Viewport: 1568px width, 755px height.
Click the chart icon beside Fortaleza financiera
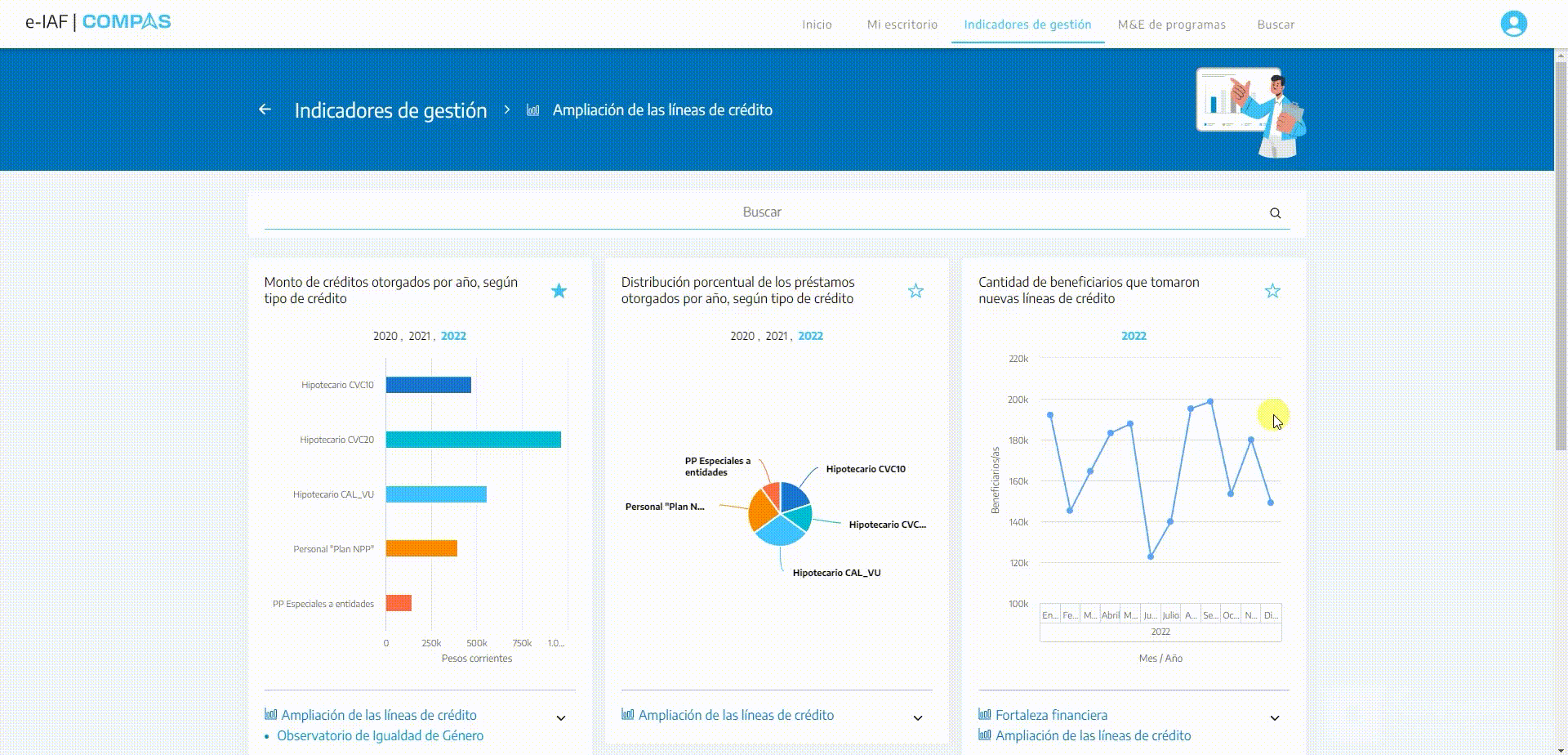pyautogui.click(x=985, y=714)
